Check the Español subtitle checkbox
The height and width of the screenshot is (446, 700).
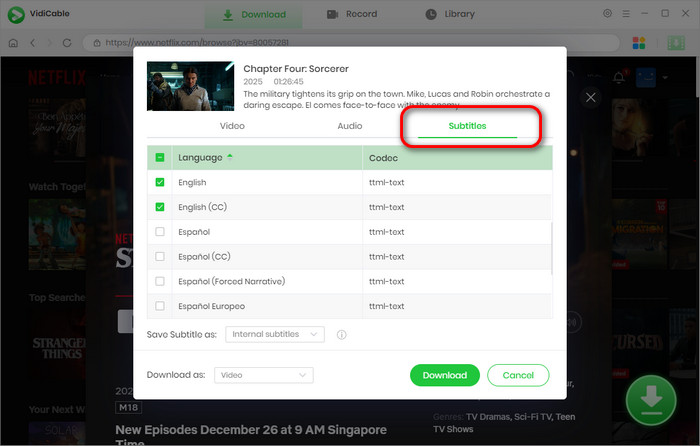click(x=160, y=232)
